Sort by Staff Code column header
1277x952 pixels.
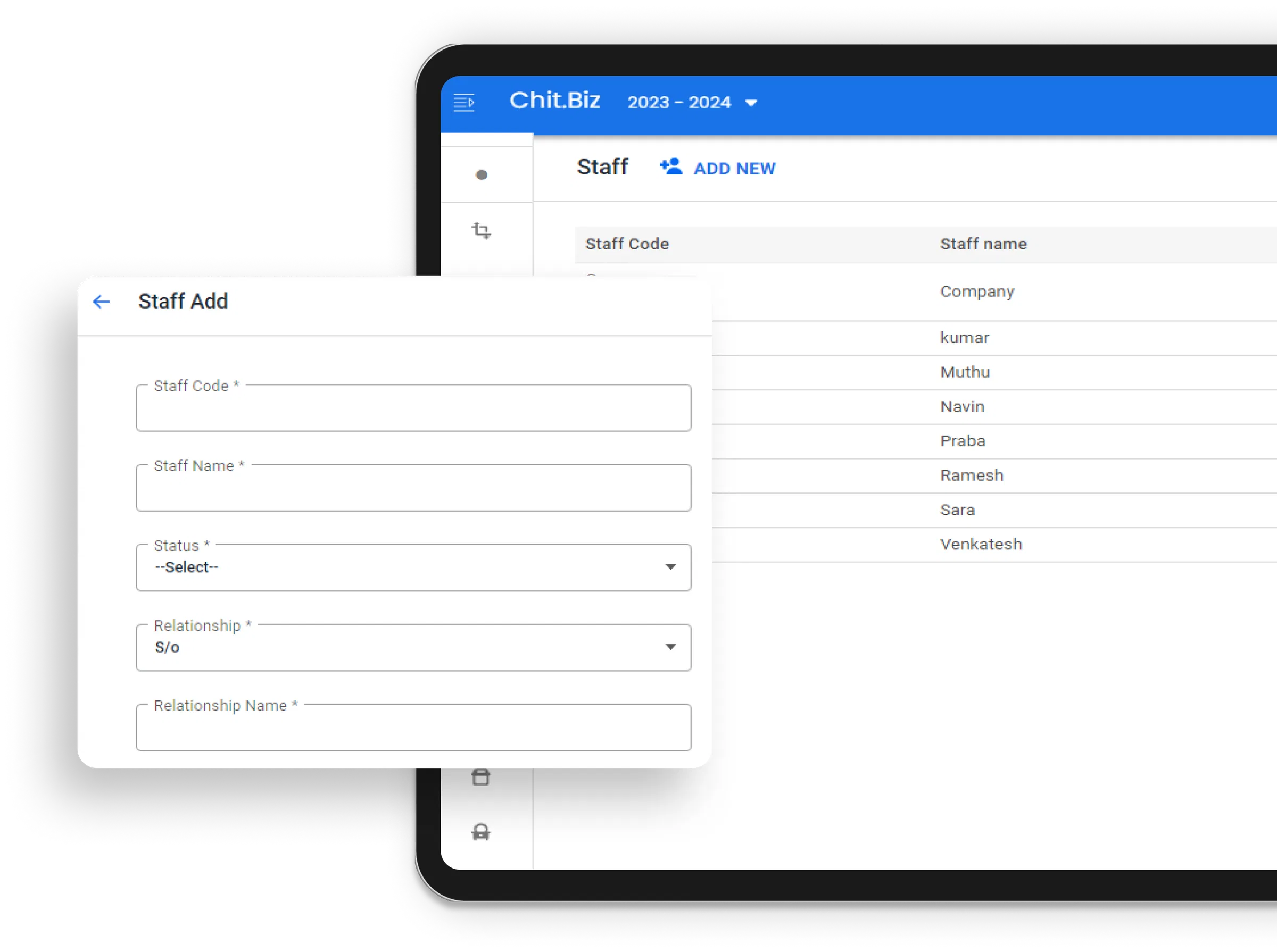click(627, 244)
